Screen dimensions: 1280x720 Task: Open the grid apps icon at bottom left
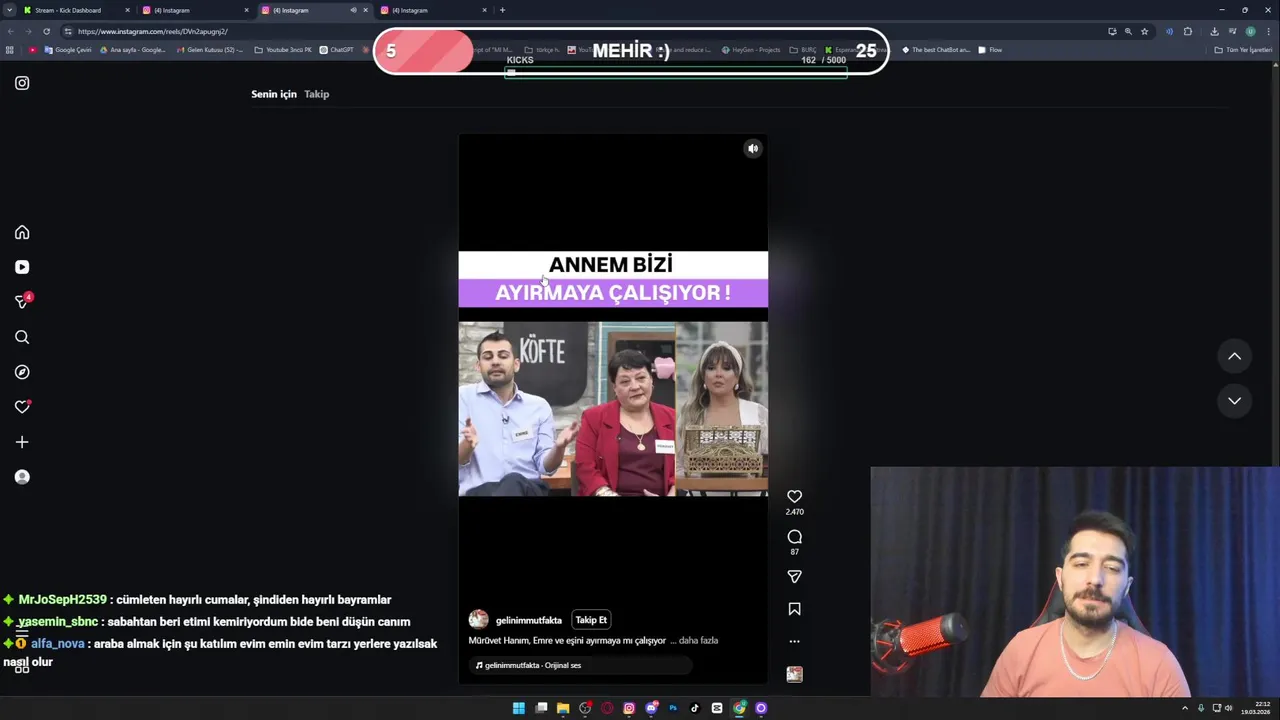pos(22,667)
